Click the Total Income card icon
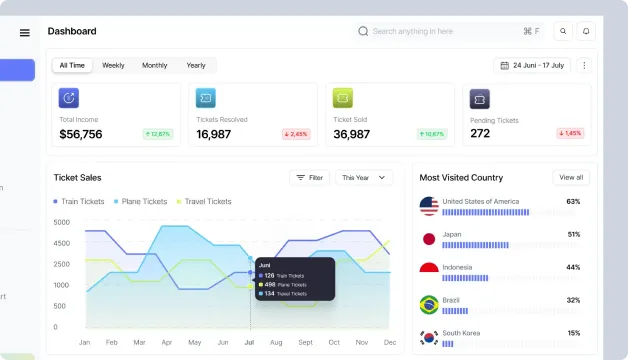Viewport: 628px width, 360px height. 68,98
